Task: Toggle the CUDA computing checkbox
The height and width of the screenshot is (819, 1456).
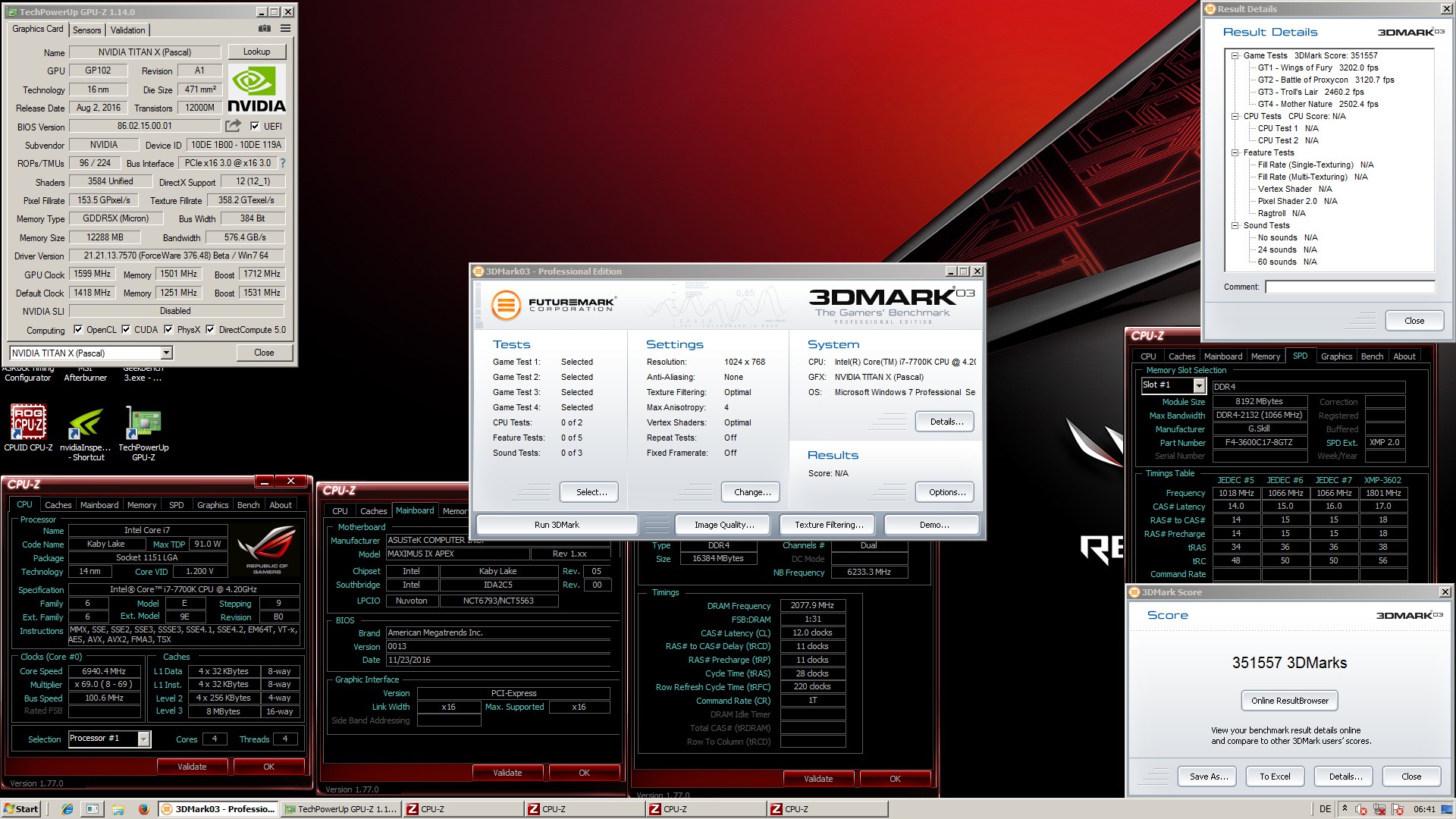Action: 126,329
